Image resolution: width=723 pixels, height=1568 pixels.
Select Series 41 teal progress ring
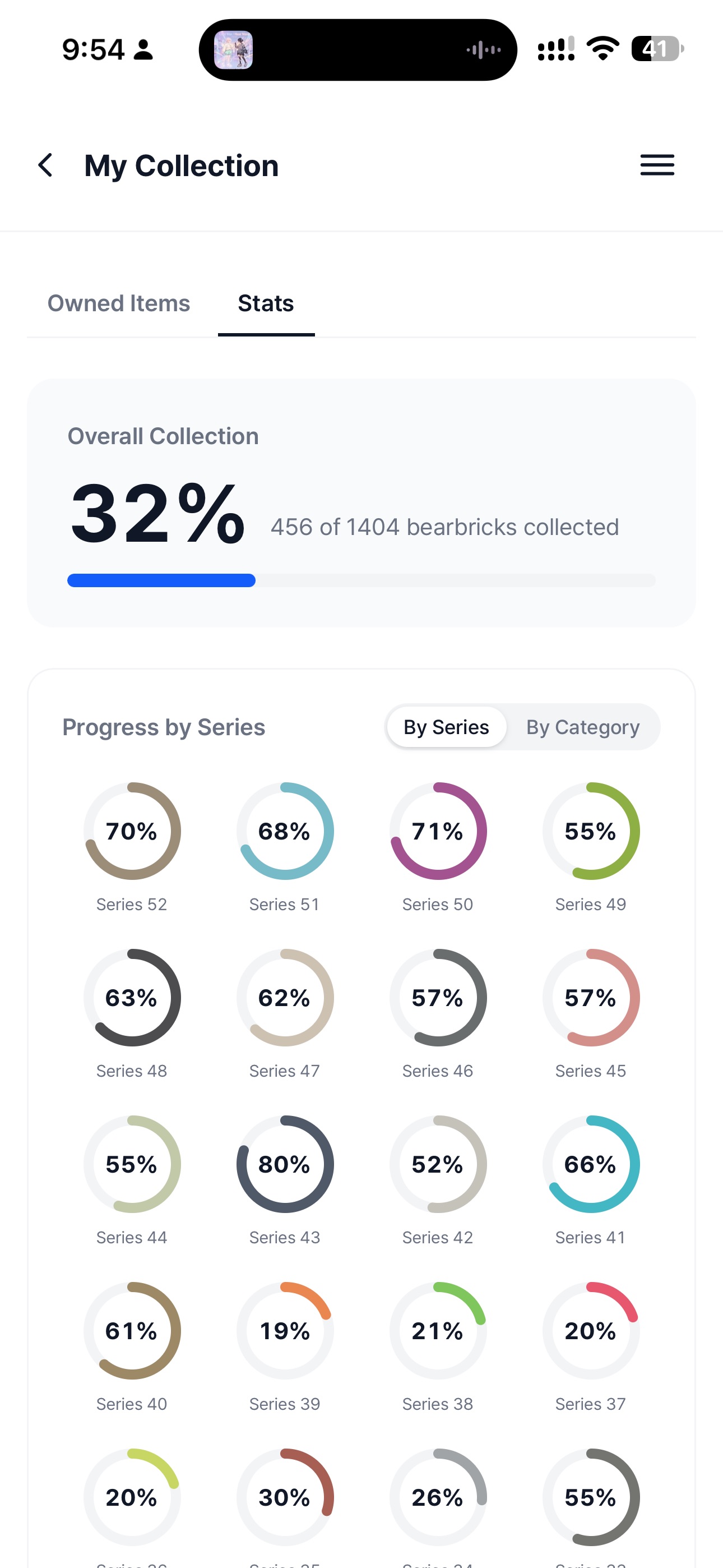591,1164
